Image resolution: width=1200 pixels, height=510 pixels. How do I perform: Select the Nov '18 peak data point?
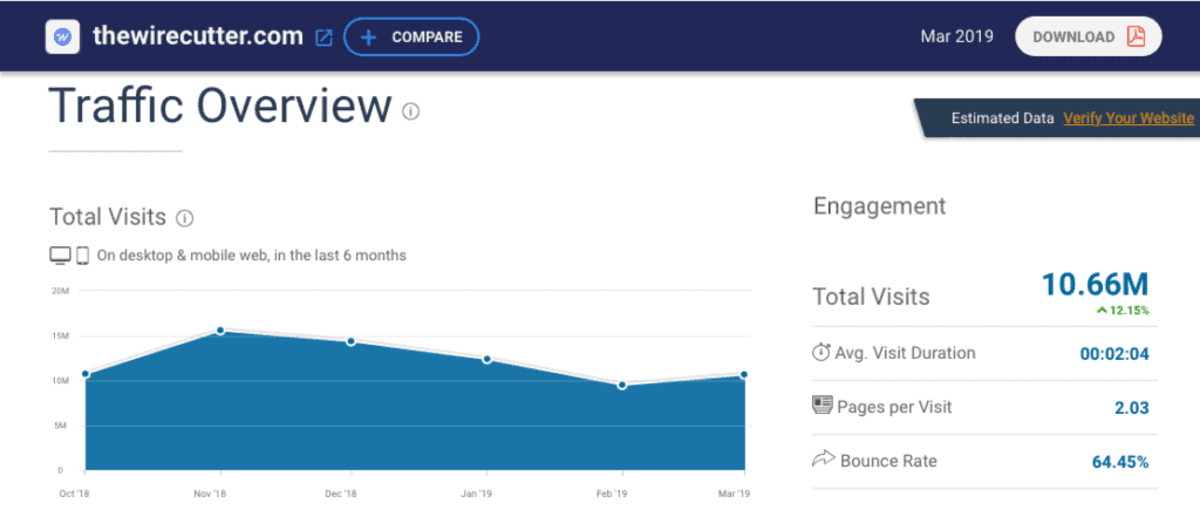[220, 331]
